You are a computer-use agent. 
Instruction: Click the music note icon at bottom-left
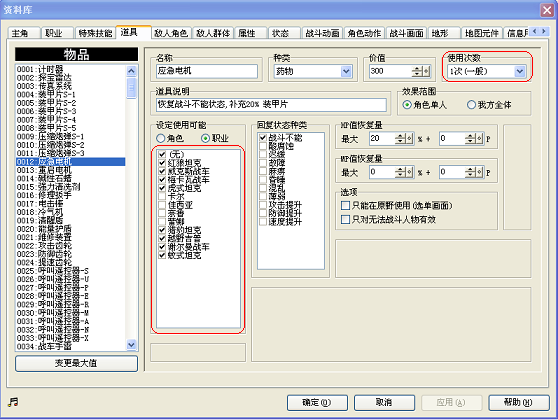(13, 402)
